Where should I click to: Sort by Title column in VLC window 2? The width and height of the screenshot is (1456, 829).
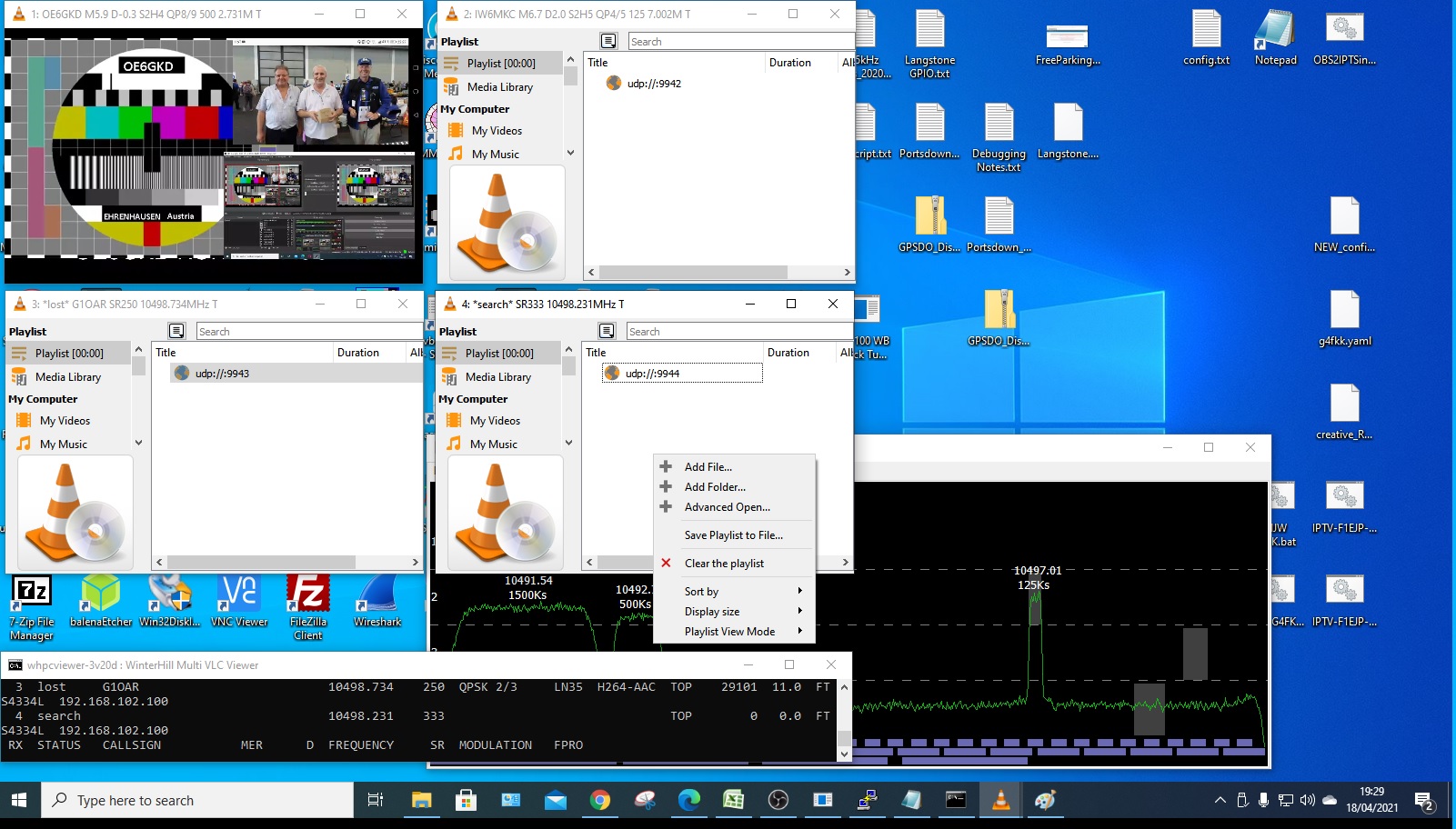pyautogui.click(x=673, y=63)
